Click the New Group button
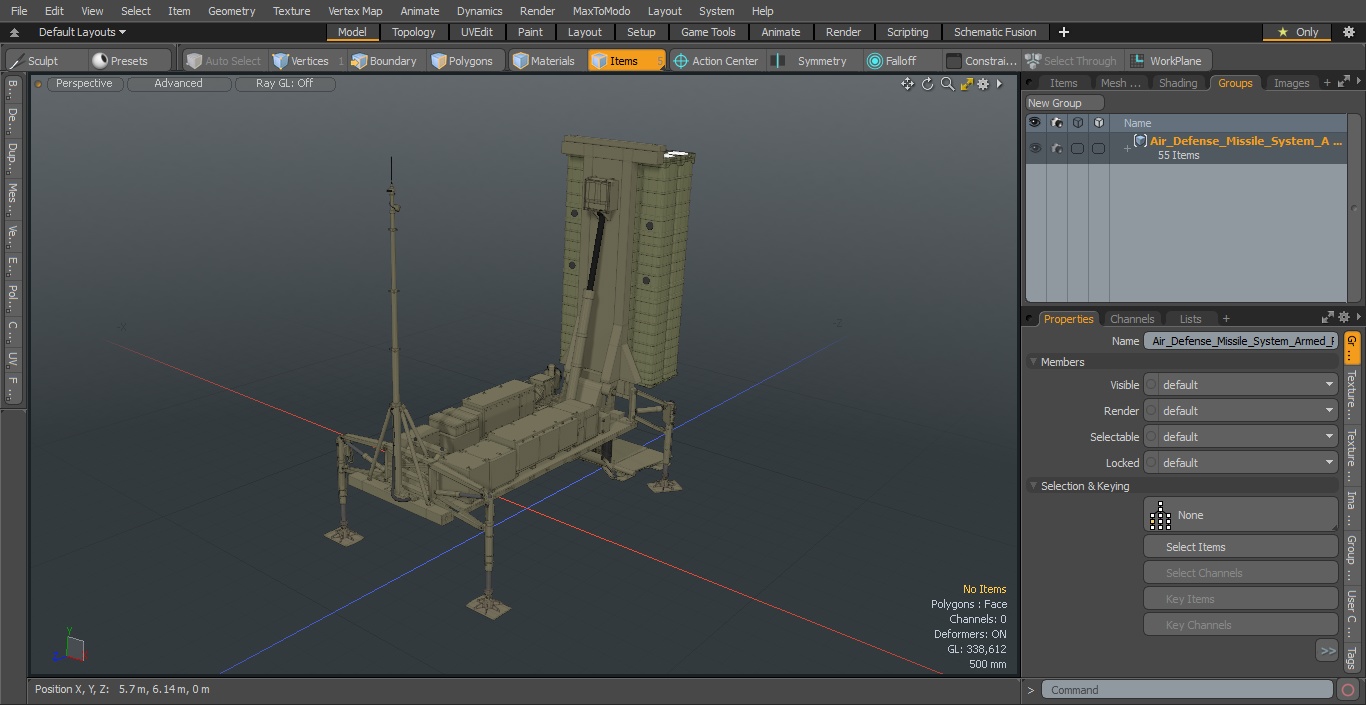 [x=1064, y=103]
